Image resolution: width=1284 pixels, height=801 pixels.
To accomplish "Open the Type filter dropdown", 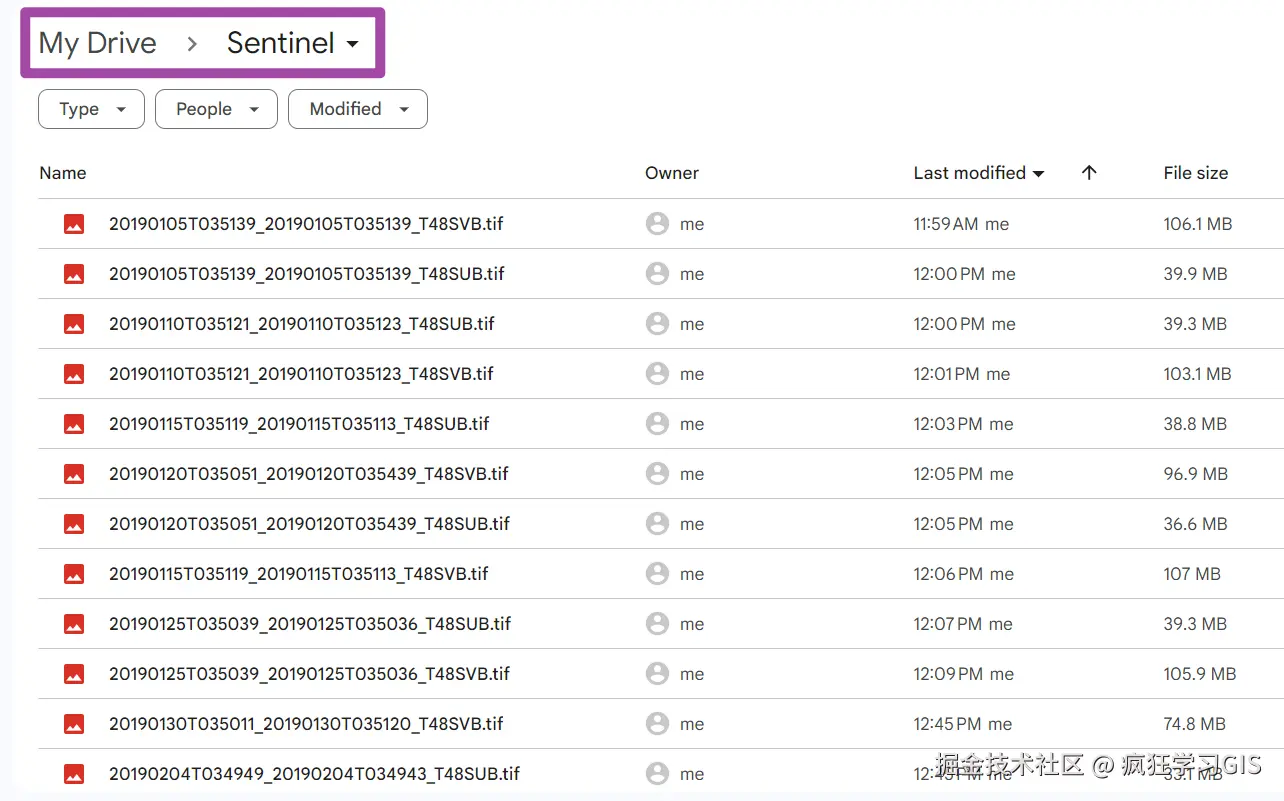I will 91,109.
